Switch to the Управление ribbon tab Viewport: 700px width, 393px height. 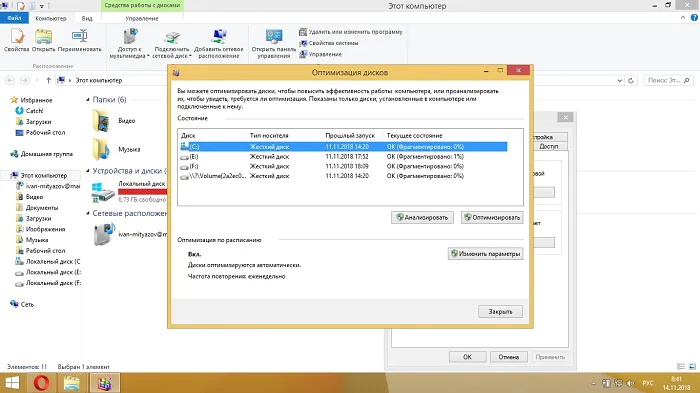pos(142,18)
